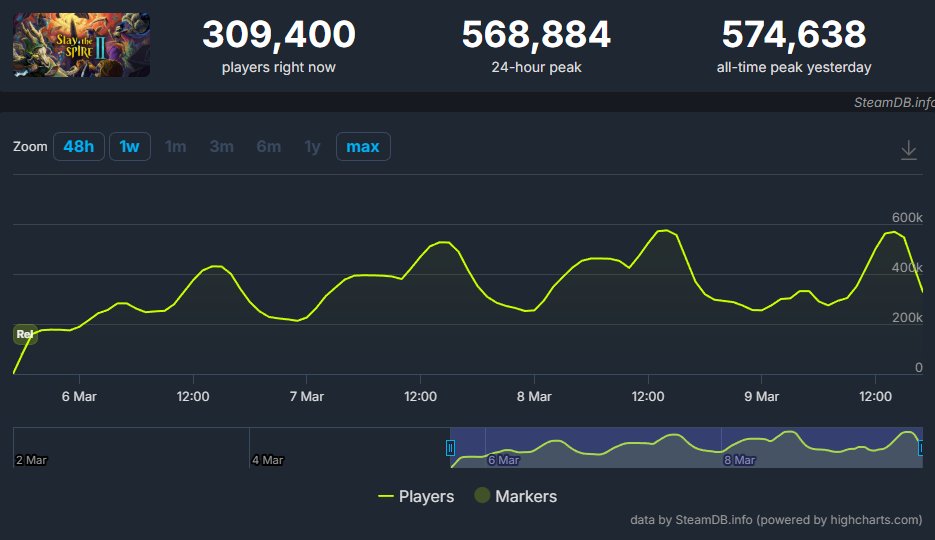Click the chart download icon

click(908, 150)
